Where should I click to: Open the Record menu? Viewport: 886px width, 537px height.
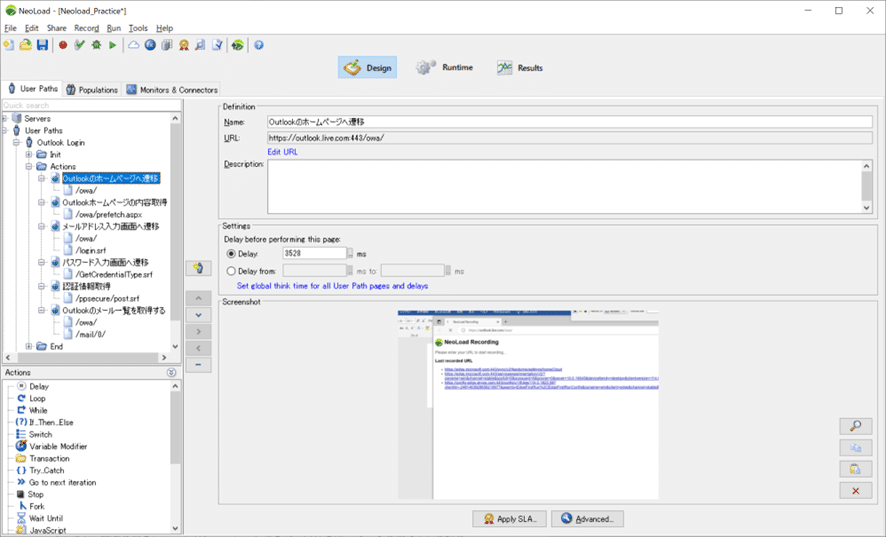pos(86,28)
